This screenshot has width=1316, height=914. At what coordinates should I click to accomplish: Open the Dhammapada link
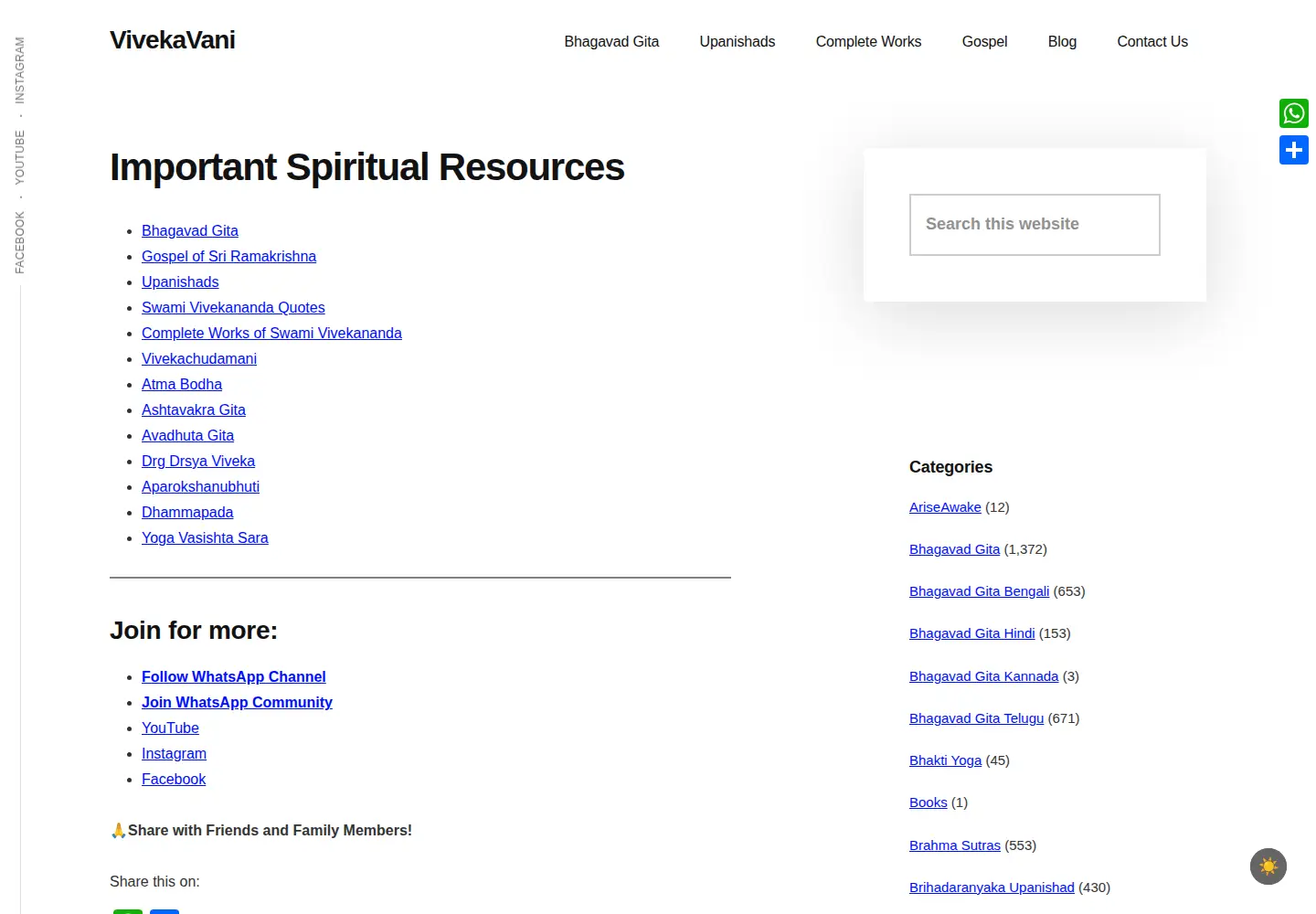pyautogui.click(x=187, y=512)
